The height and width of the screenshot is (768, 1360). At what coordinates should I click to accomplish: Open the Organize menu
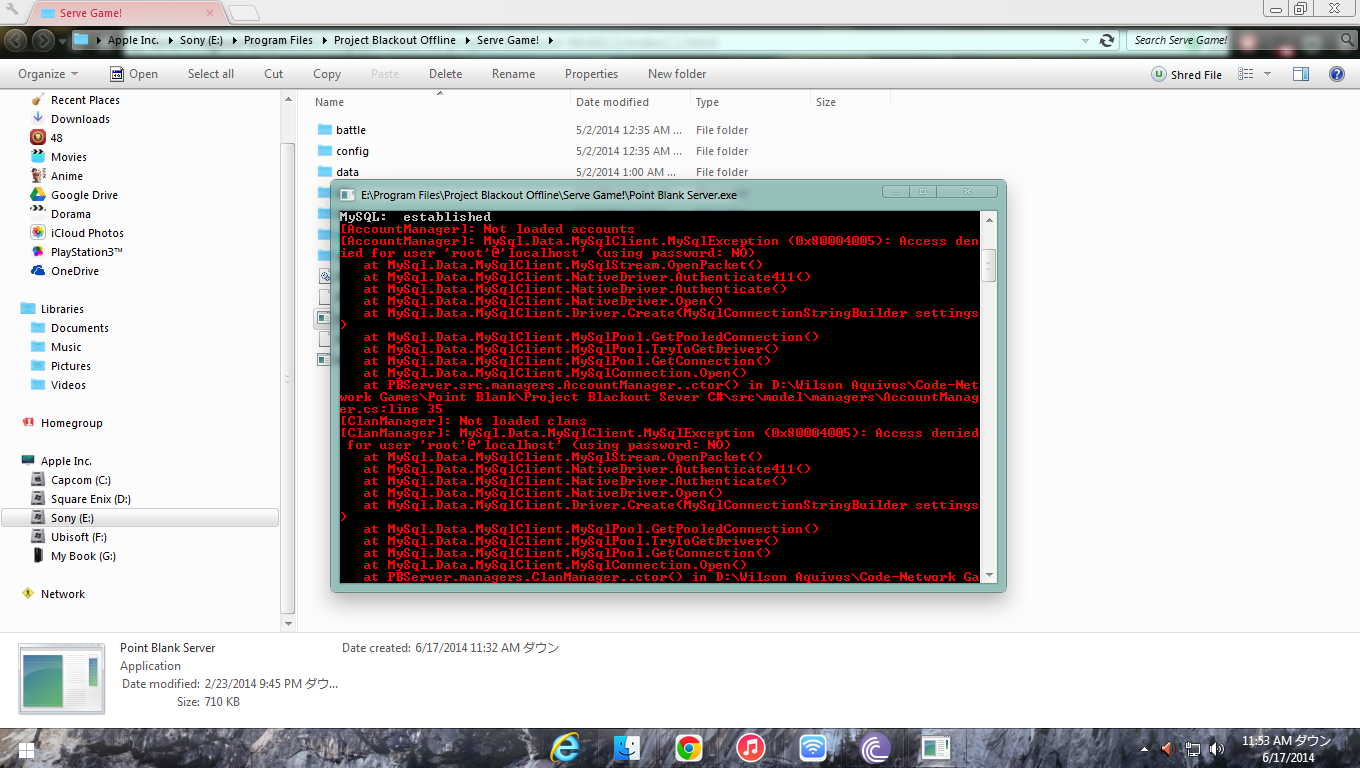pyautogui.click(x=46, y=73)
